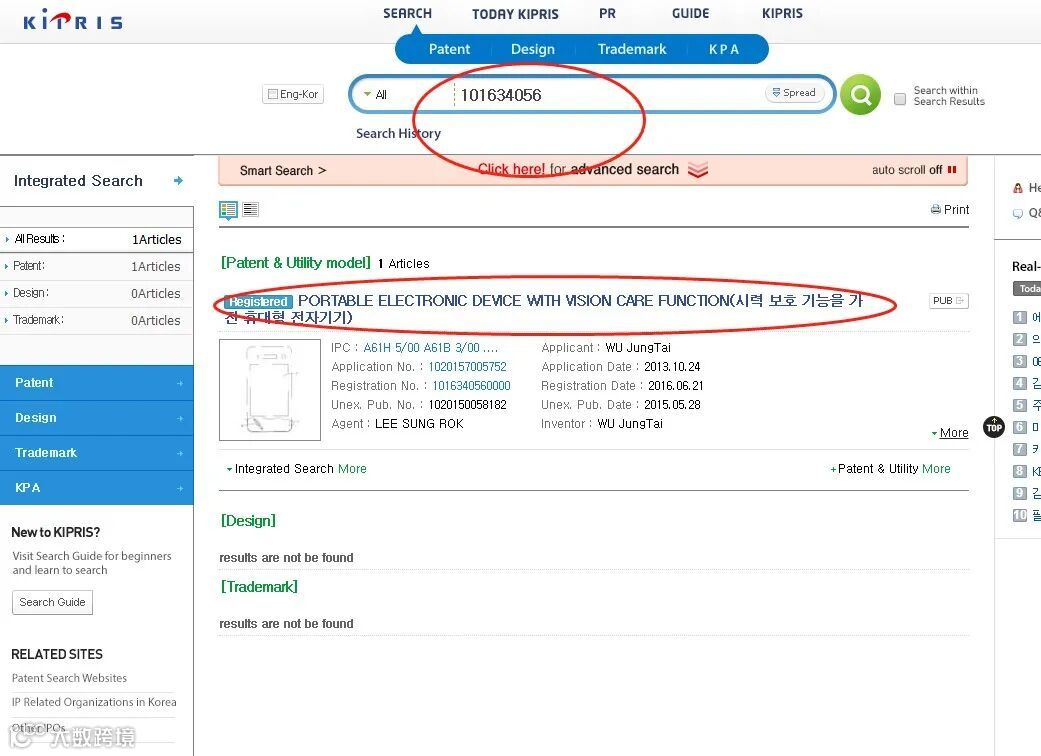Image resolution: width=1041 pixels, height=756 pixels.
Task: Open the KIPRIS top menu item
Action: [782, 13]
